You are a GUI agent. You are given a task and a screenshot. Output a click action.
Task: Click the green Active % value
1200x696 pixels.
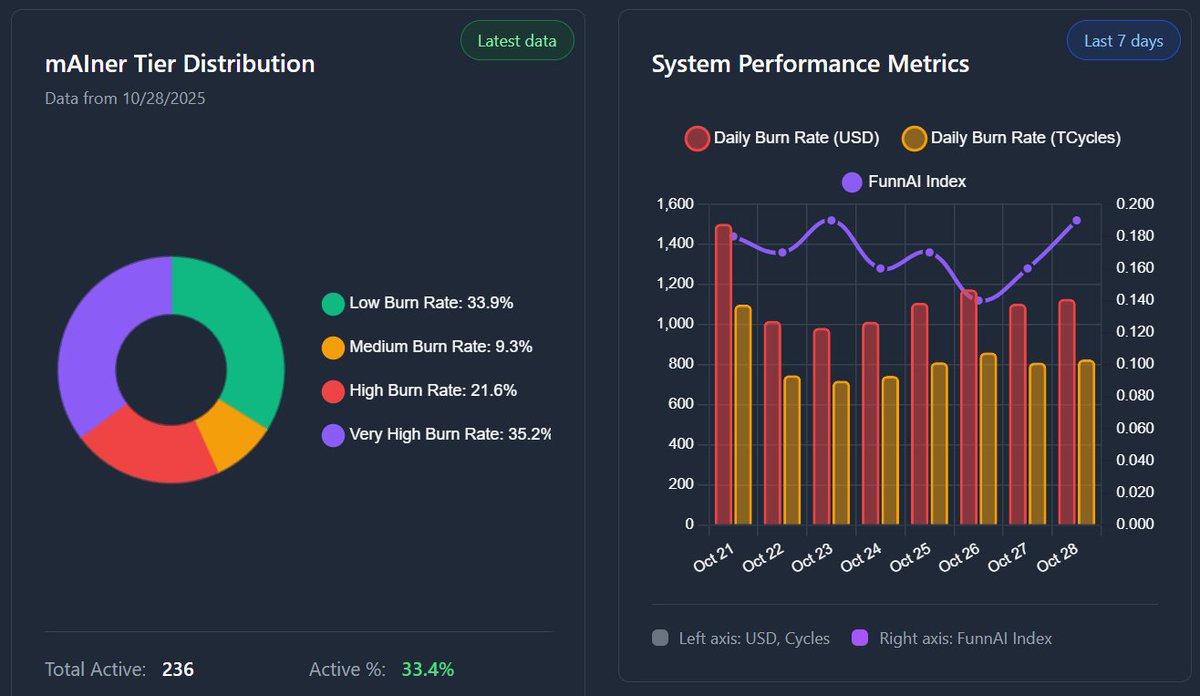pyautogui.click(x=429, y=669)
